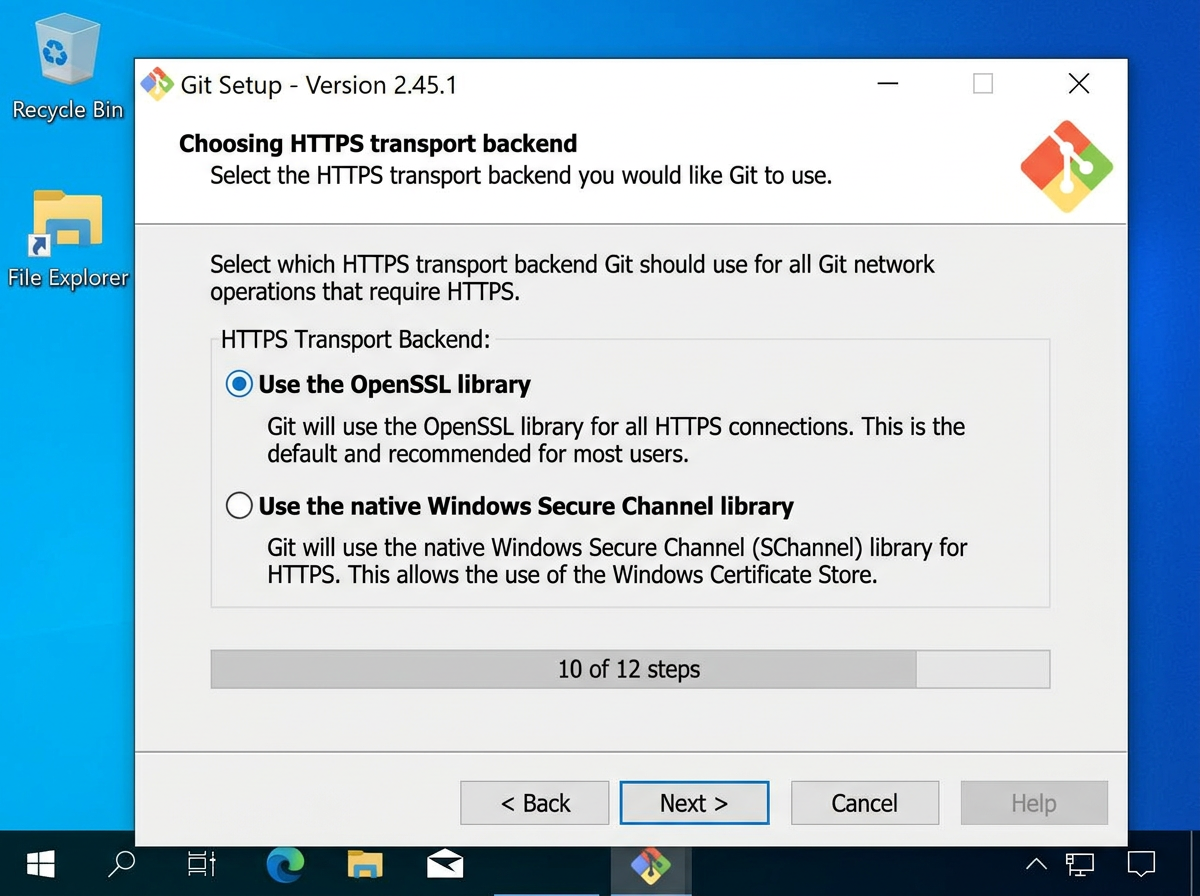The height and width of the screenshot is (896, 1200).
Task: Click 'Select the HTTPS transport backend you would like' subtitle
Action: [520, 177]
